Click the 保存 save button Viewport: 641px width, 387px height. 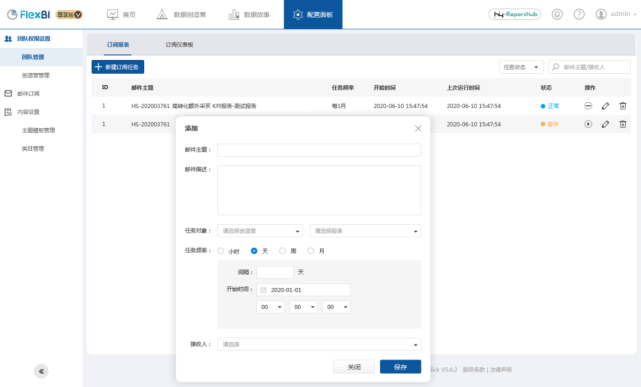click(x=400, y=367)
